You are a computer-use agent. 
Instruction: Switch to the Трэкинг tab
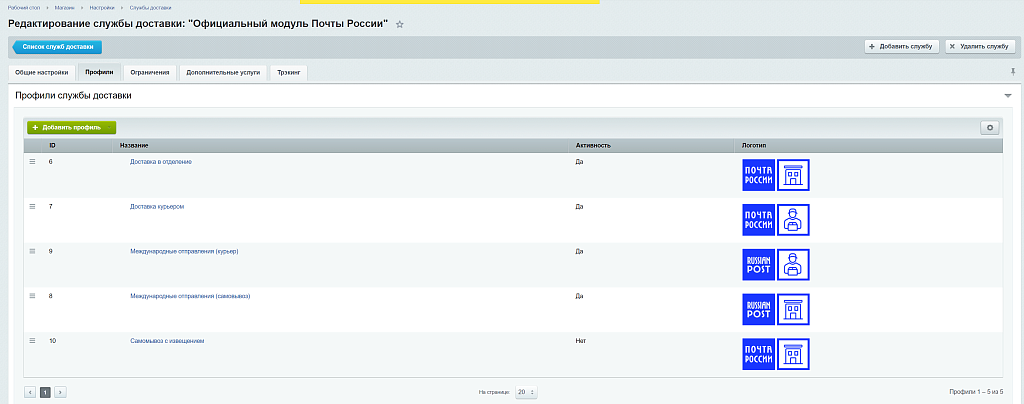[x=288, y=72]
